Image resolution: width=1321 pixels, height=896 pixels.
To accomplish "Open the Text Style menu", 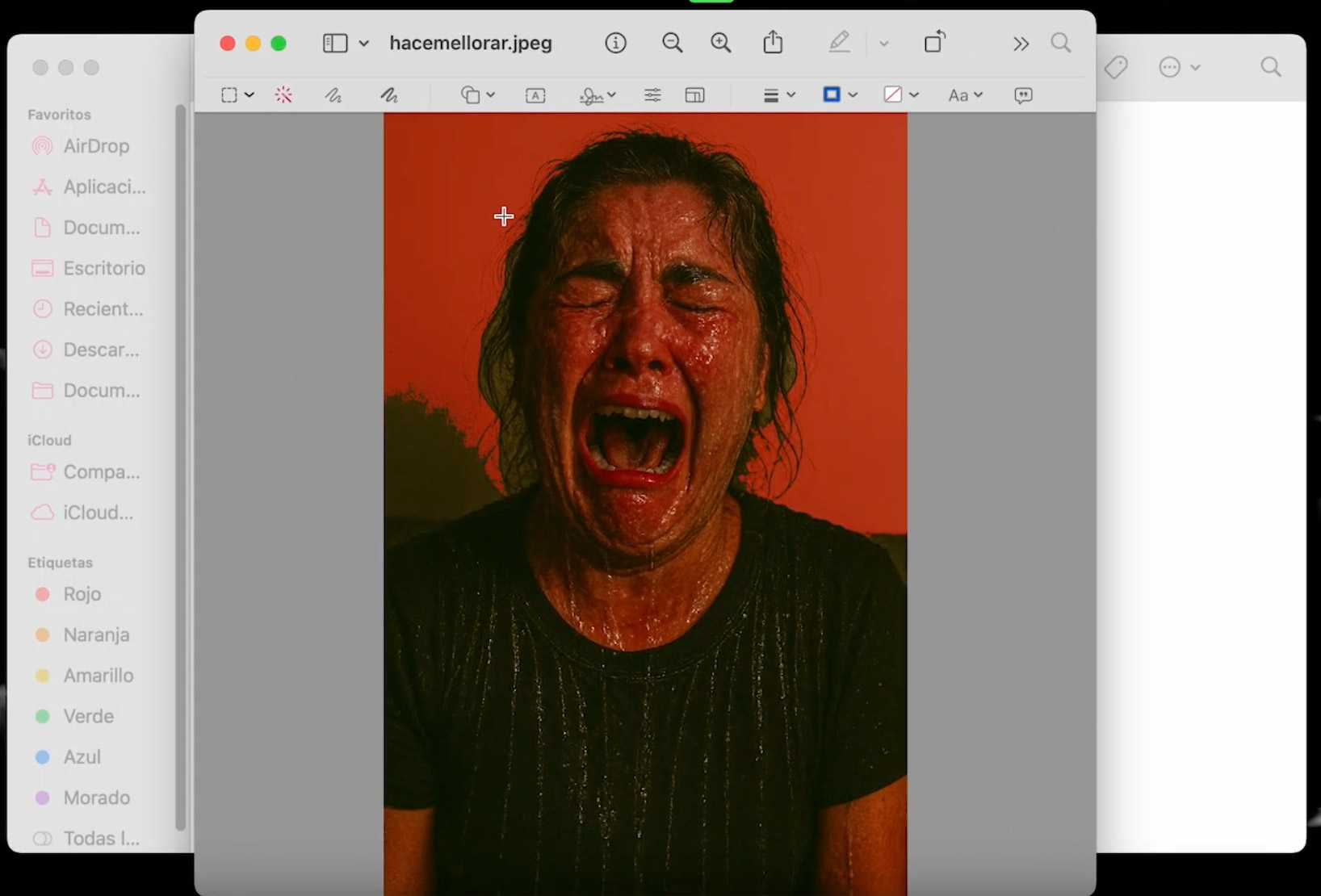I will (965, 95).
